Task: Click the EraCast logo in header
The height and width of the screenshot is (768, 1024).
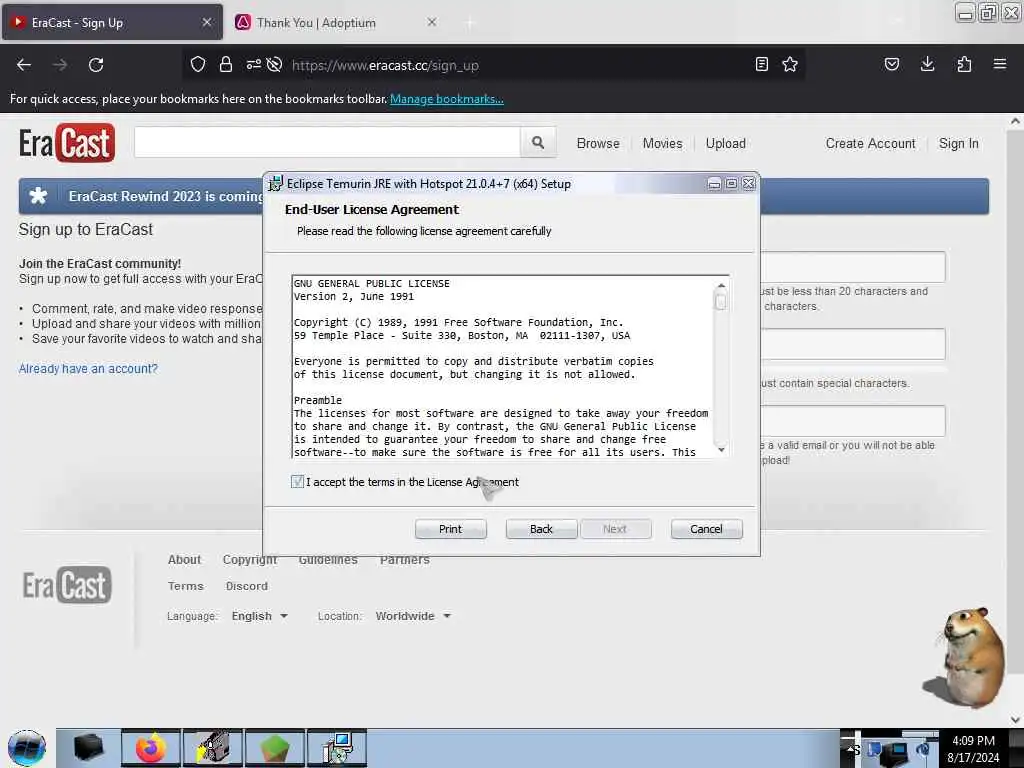Action: pyautogui.click(x=67, y=142)
